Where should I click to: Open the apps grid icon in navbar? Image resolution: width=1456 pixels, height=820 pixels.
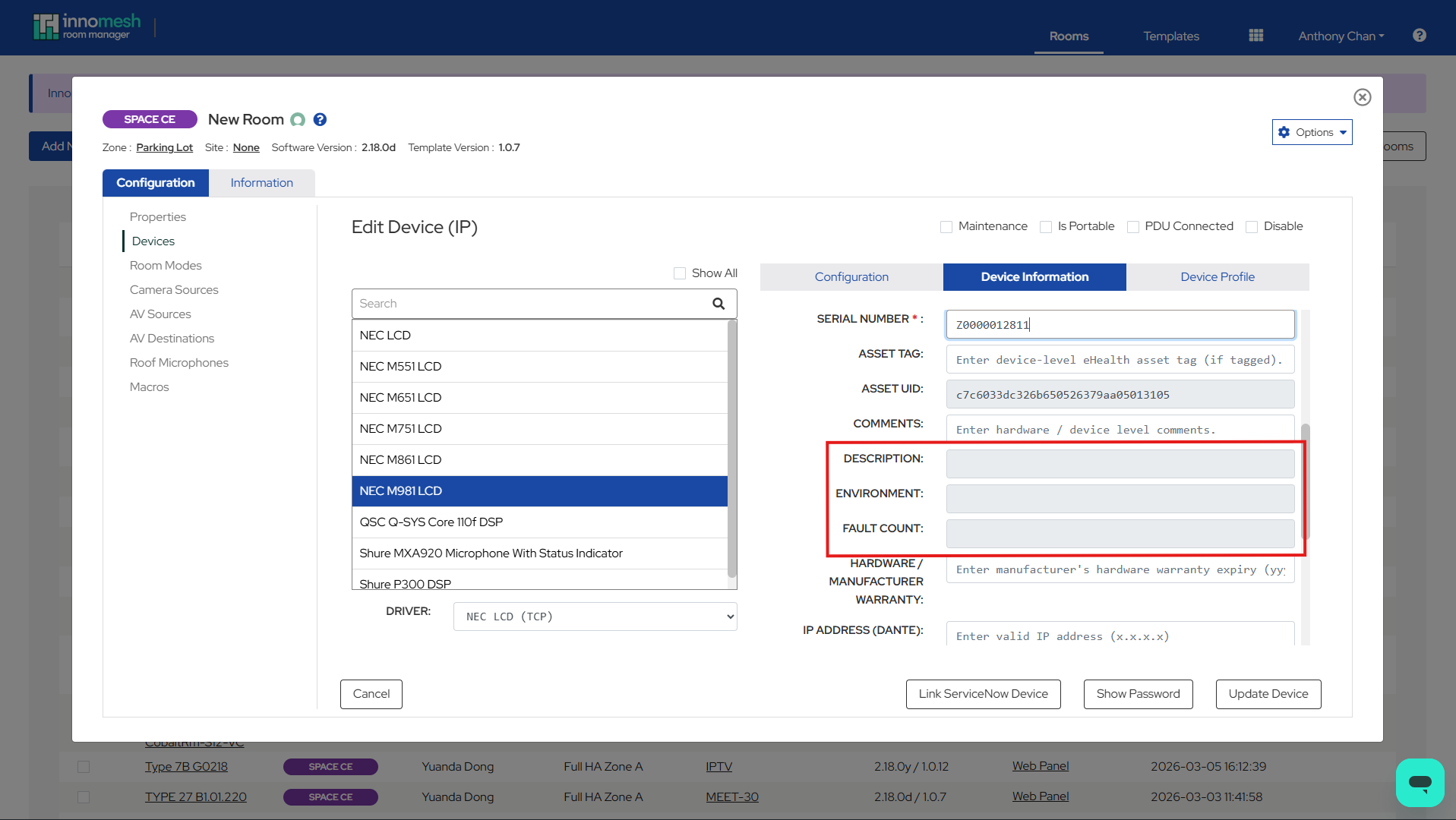tap(1255, 35)
